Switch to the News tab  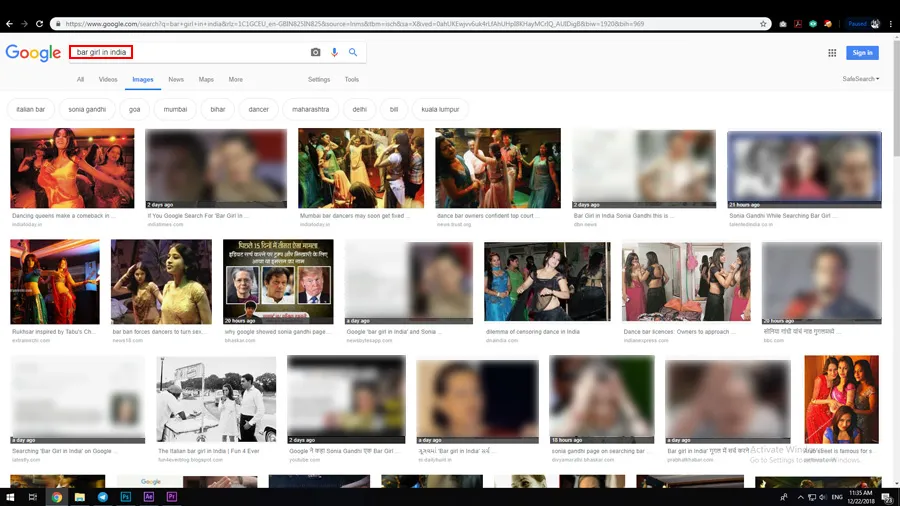pos(176,80)
